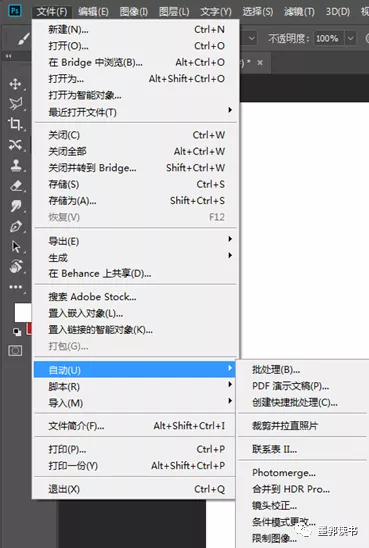Screen dimensions: 369x548
Task: Collapse the toolbar double-arrow
Action: [8, 56]
